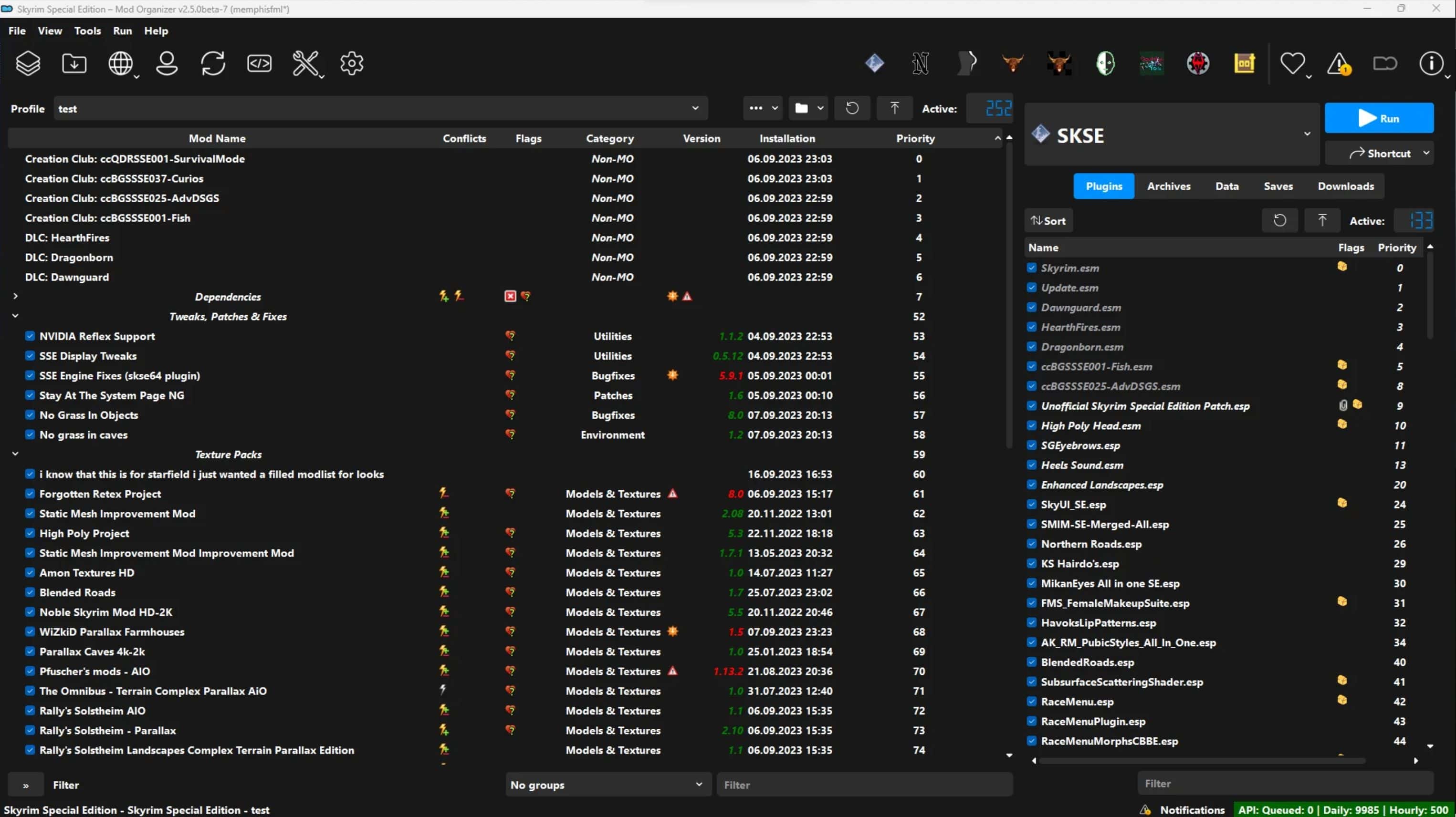Screen dimensions: 1456x817
Task: Open the Profile dropdown showing test
Action: tap(380, 108)
